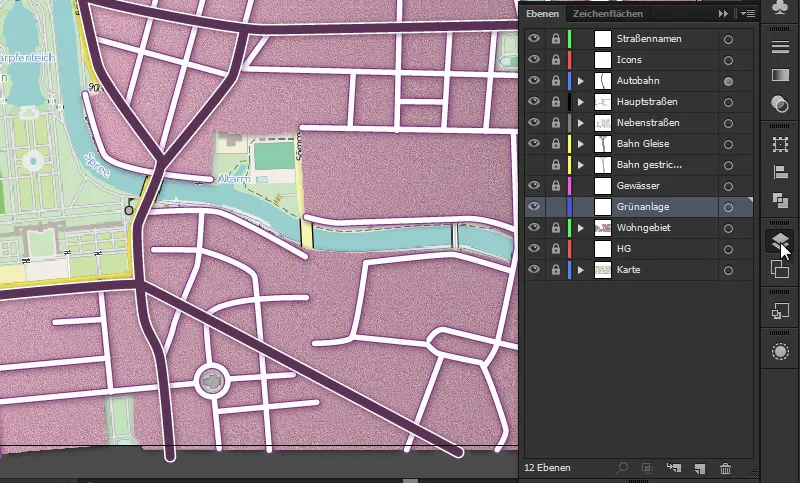
Task: Click the Hauptstraßen layer name
Action: [x=646, y=101]
